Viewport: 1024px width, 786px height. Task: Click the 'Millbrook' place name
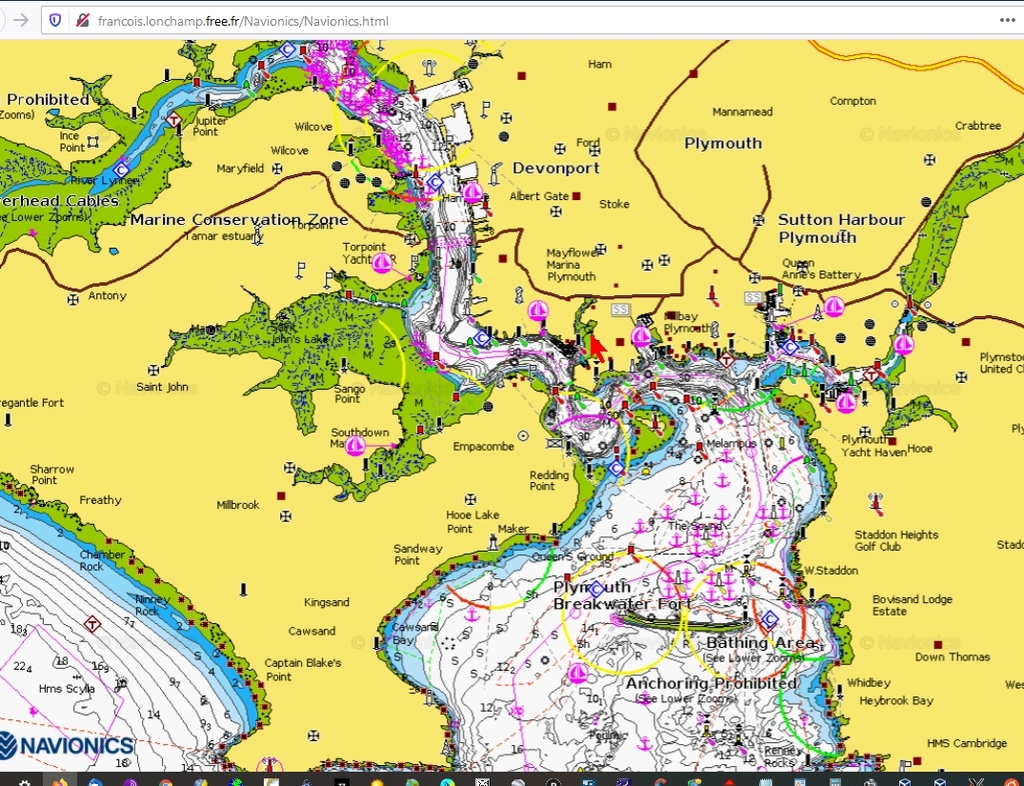[238, 505]
